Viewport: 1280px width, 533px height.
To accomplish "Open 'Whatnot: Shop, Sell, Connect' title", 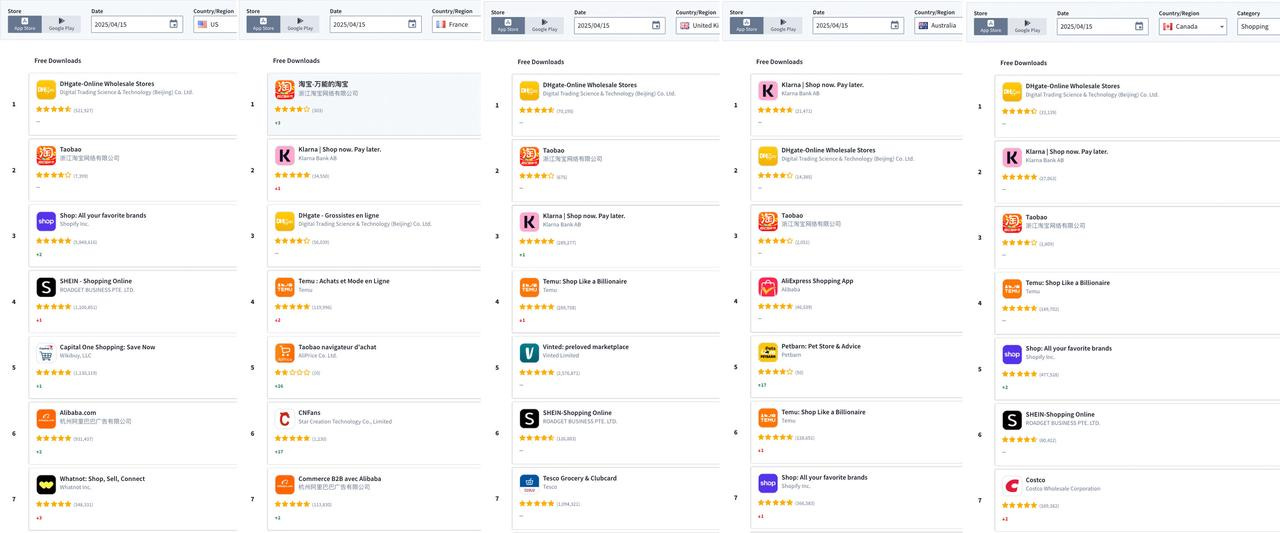I will 102,478.
